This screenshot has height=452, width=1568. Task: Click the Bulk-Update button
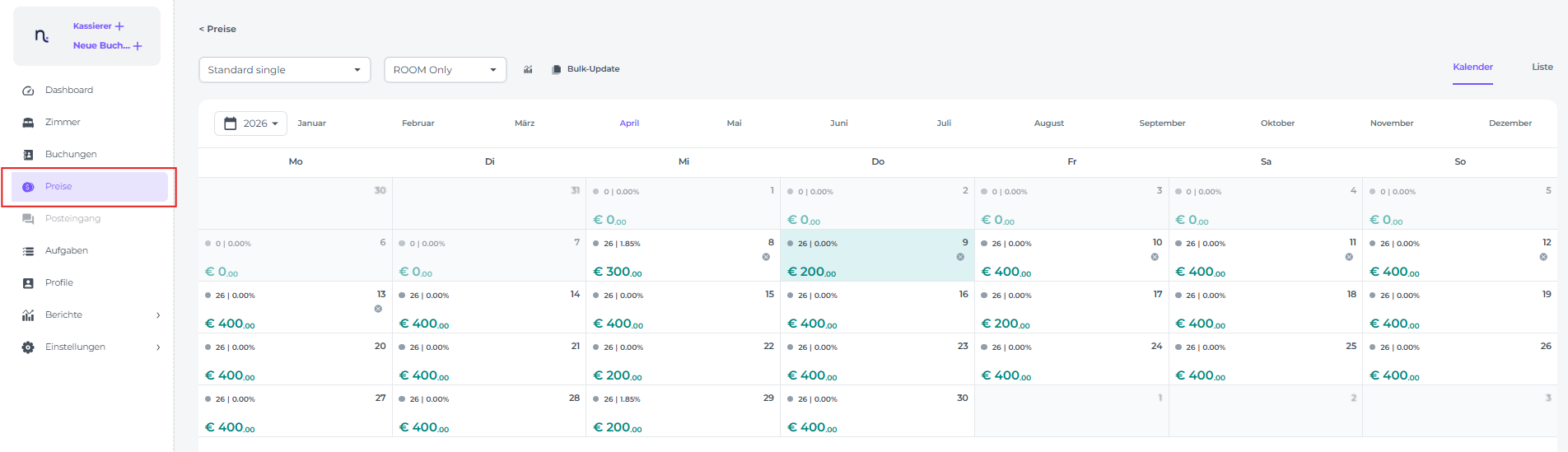586,69
